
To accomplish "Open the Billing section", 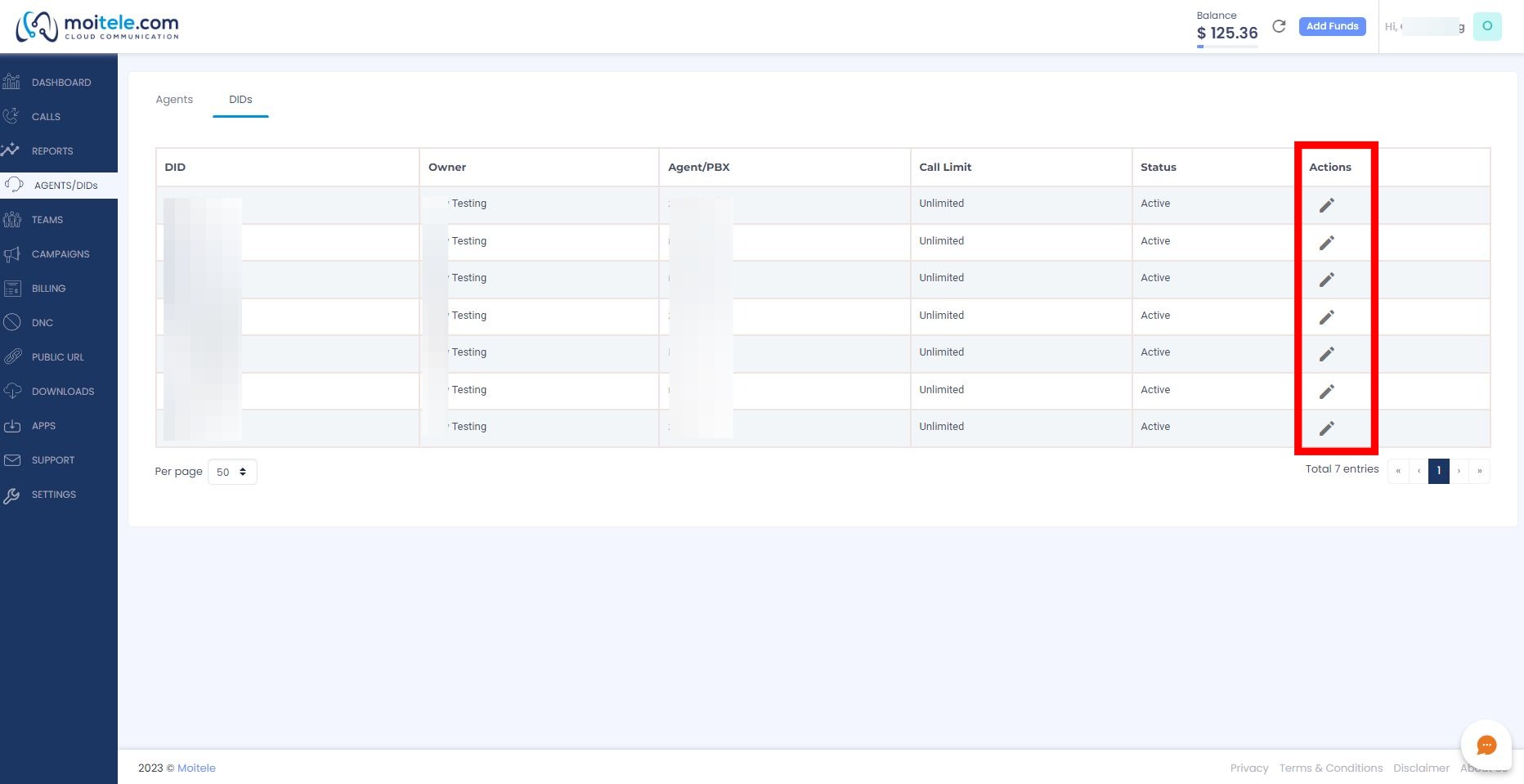I will tap(47, 288).
